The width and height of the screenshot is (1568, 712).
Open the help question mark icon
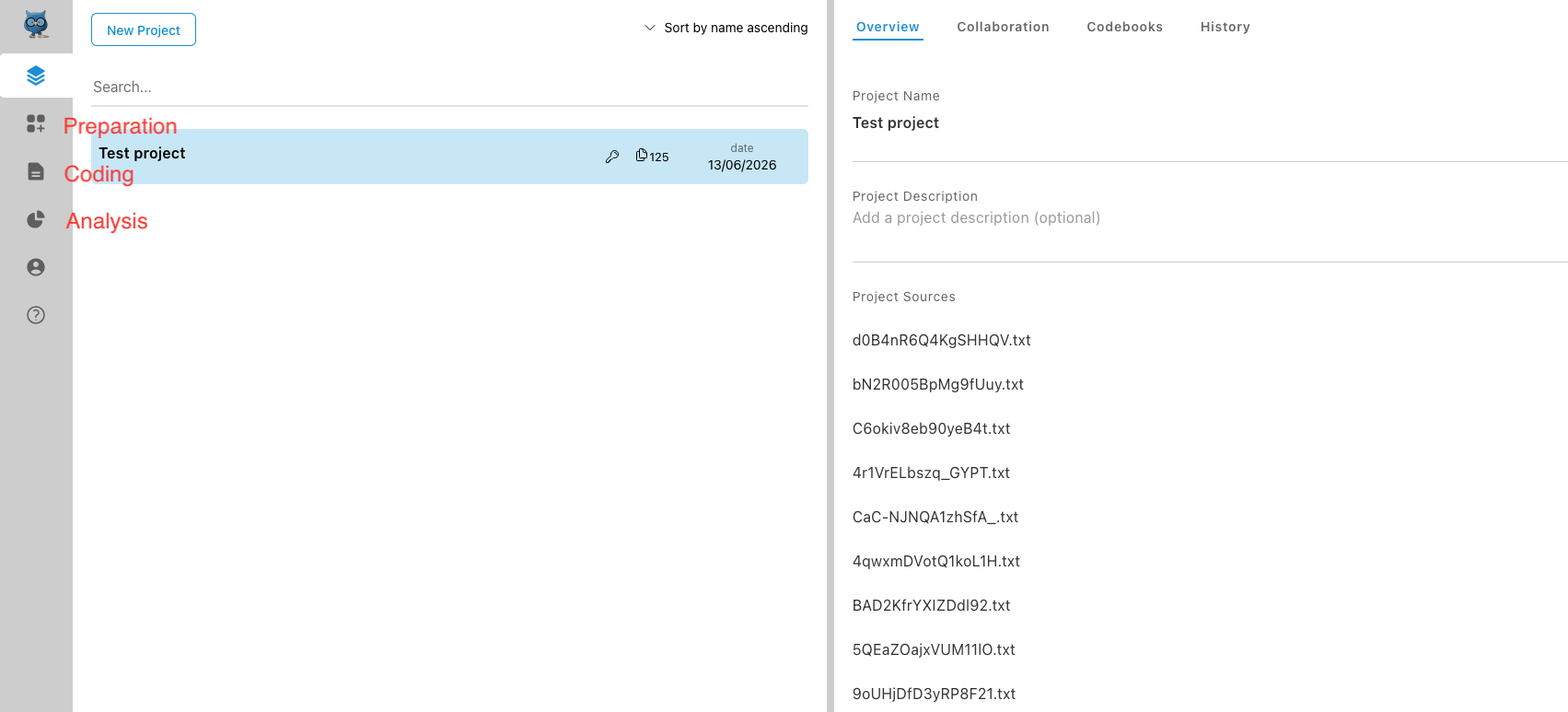click(x=36, y=315)
